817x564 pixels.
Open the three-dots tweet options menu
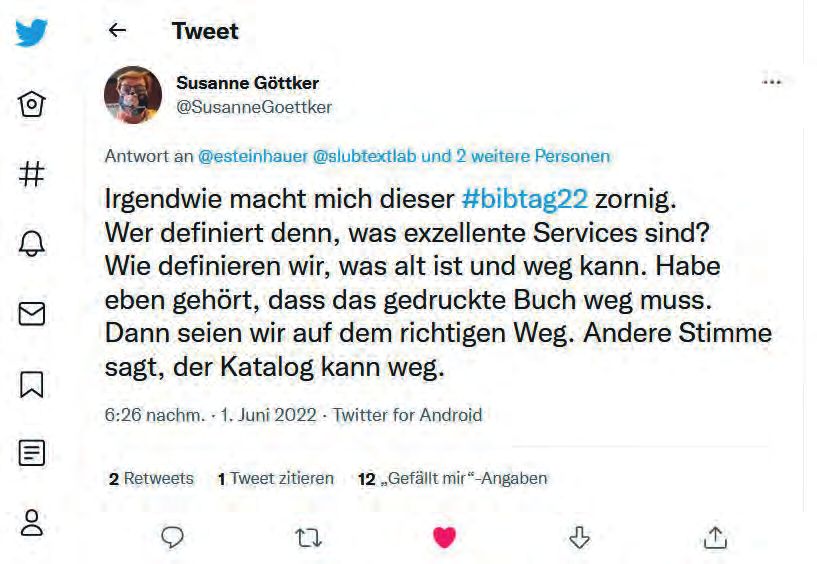click(772, 82)
